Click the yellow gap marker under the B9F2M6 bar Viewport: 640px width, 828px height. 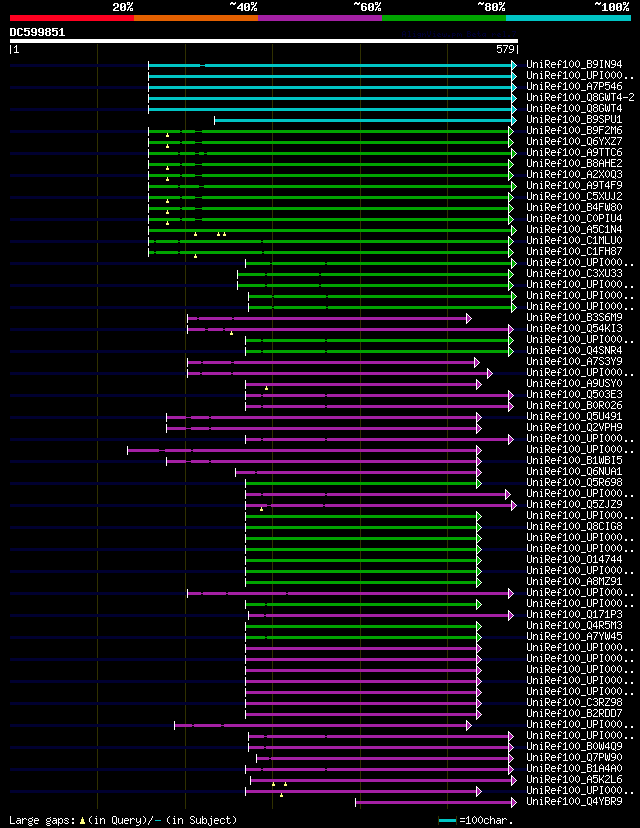click(167, 135)
